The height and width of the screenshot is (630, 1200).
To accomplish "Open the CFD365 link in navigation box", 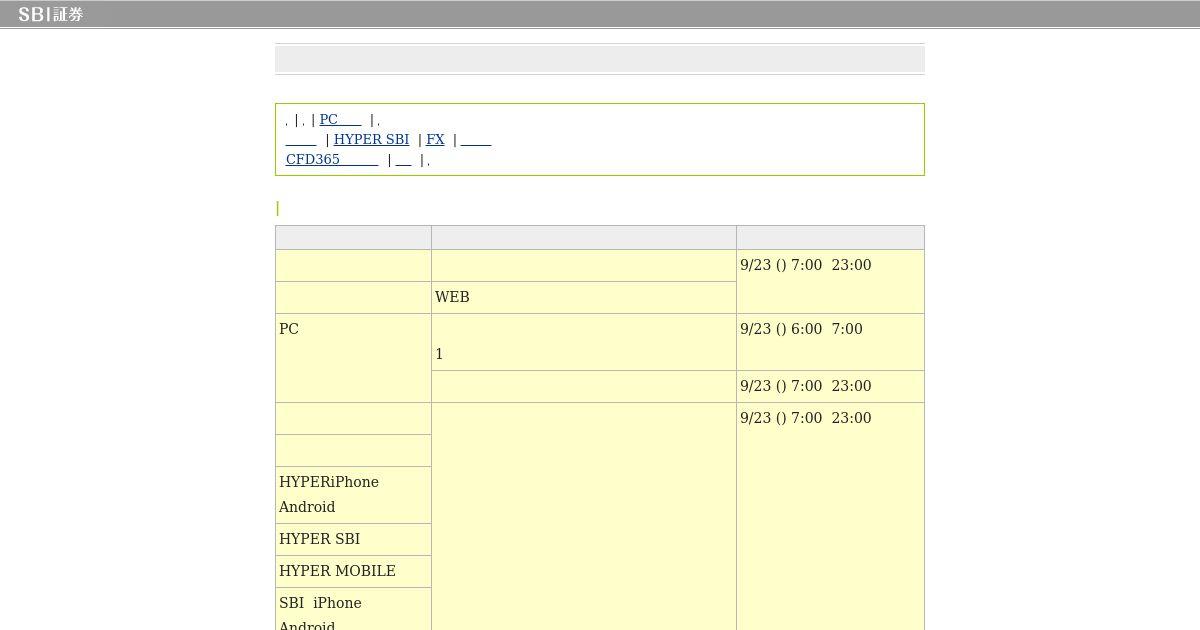I will (332, 159).
